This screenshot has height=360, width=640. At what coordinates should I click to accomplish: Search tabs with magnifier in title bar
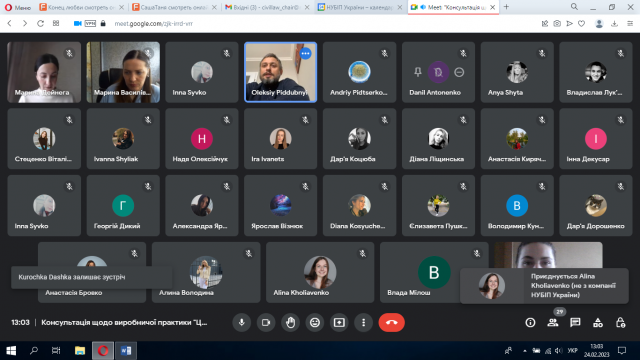(574, 7)
